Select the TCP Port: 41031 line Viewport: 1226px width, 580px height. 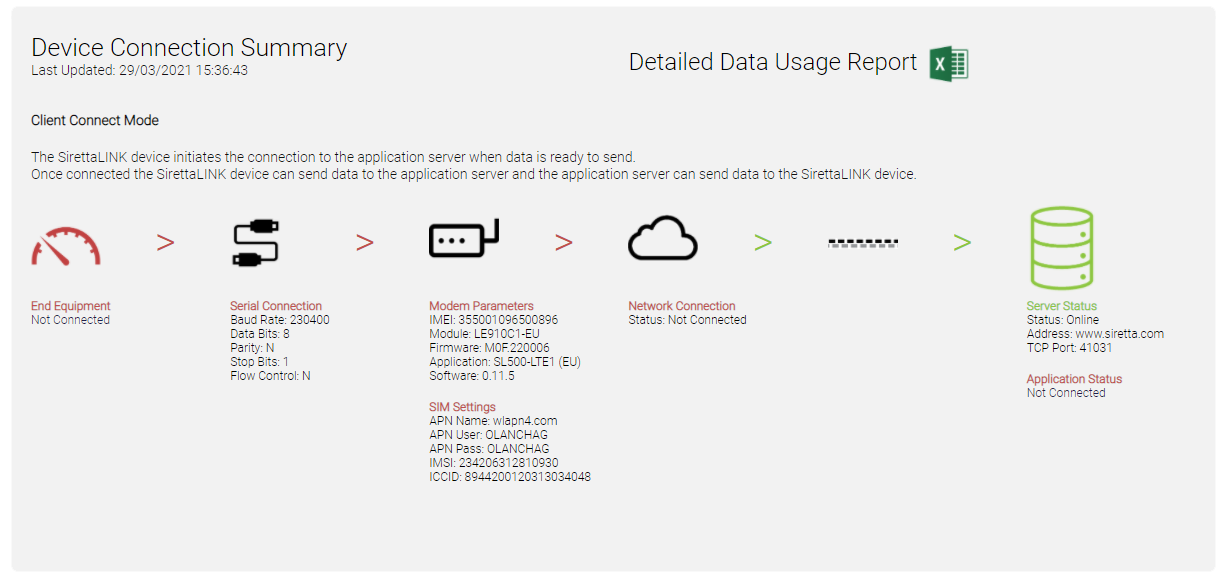[x=1070, y=348]
